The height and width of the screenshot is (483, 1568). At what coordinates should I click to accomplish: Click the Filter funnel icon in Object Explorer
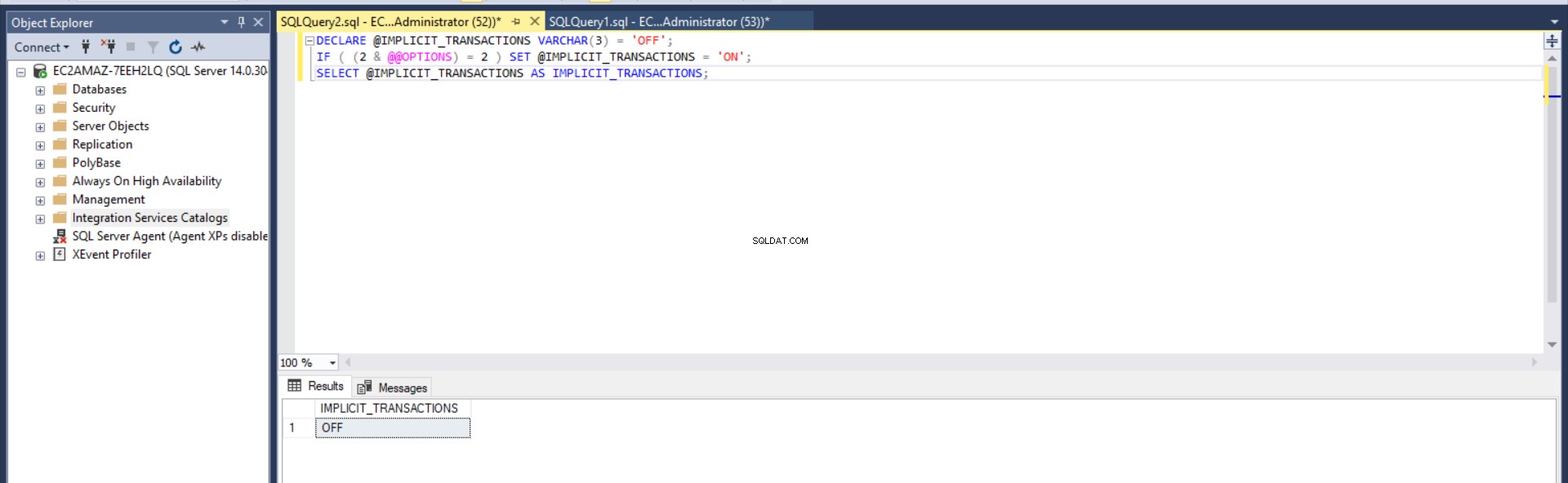coord(153,47)
